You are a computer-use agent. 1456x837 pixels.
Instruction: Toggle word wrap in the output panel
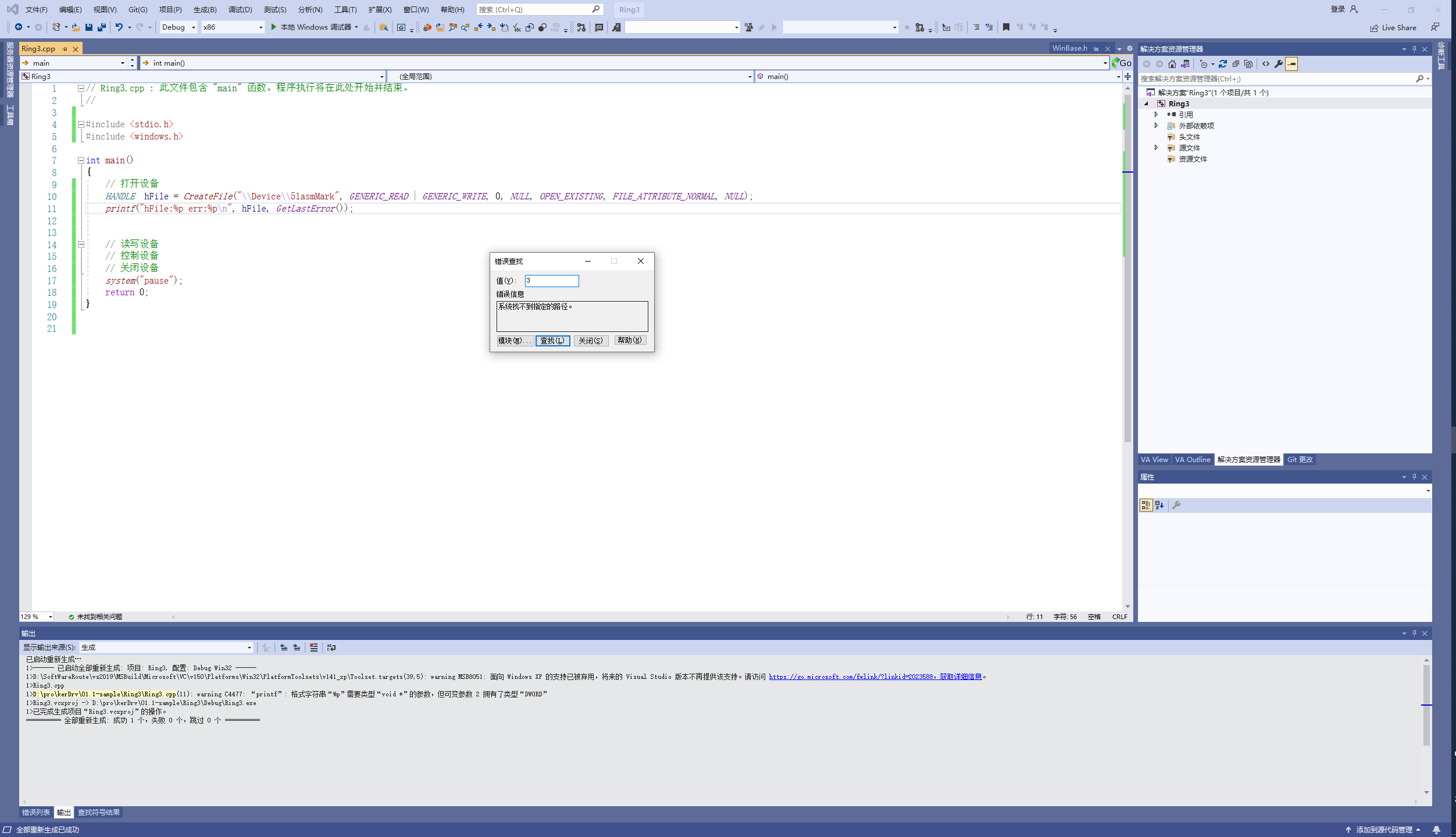(x=331, y=648)
